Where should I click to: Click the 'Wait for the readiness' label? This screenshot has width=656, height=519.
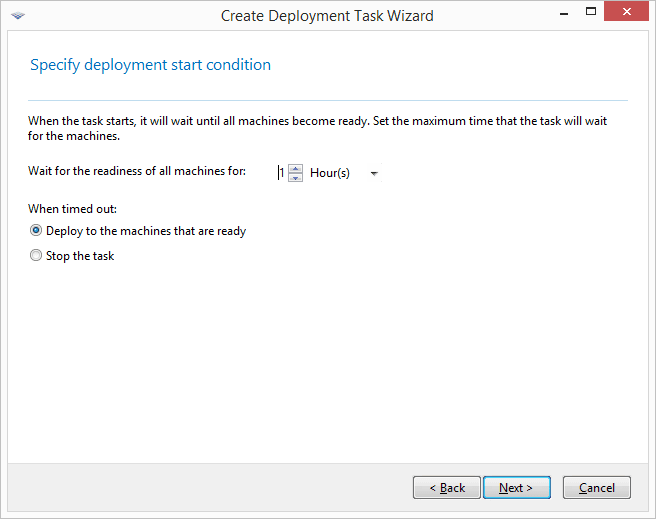coord(137,171)
